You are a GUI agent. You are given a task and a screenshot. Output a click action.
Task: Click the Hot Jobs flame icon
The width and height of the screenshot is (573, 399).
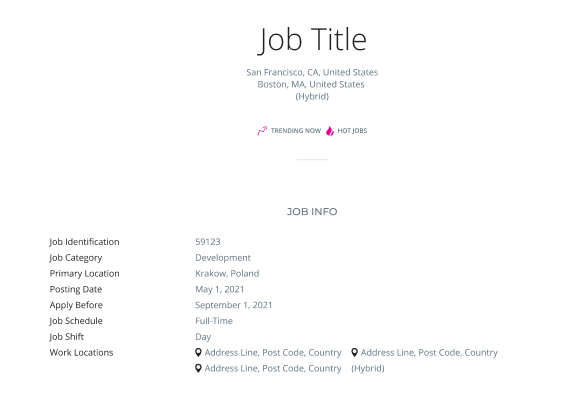330,131
